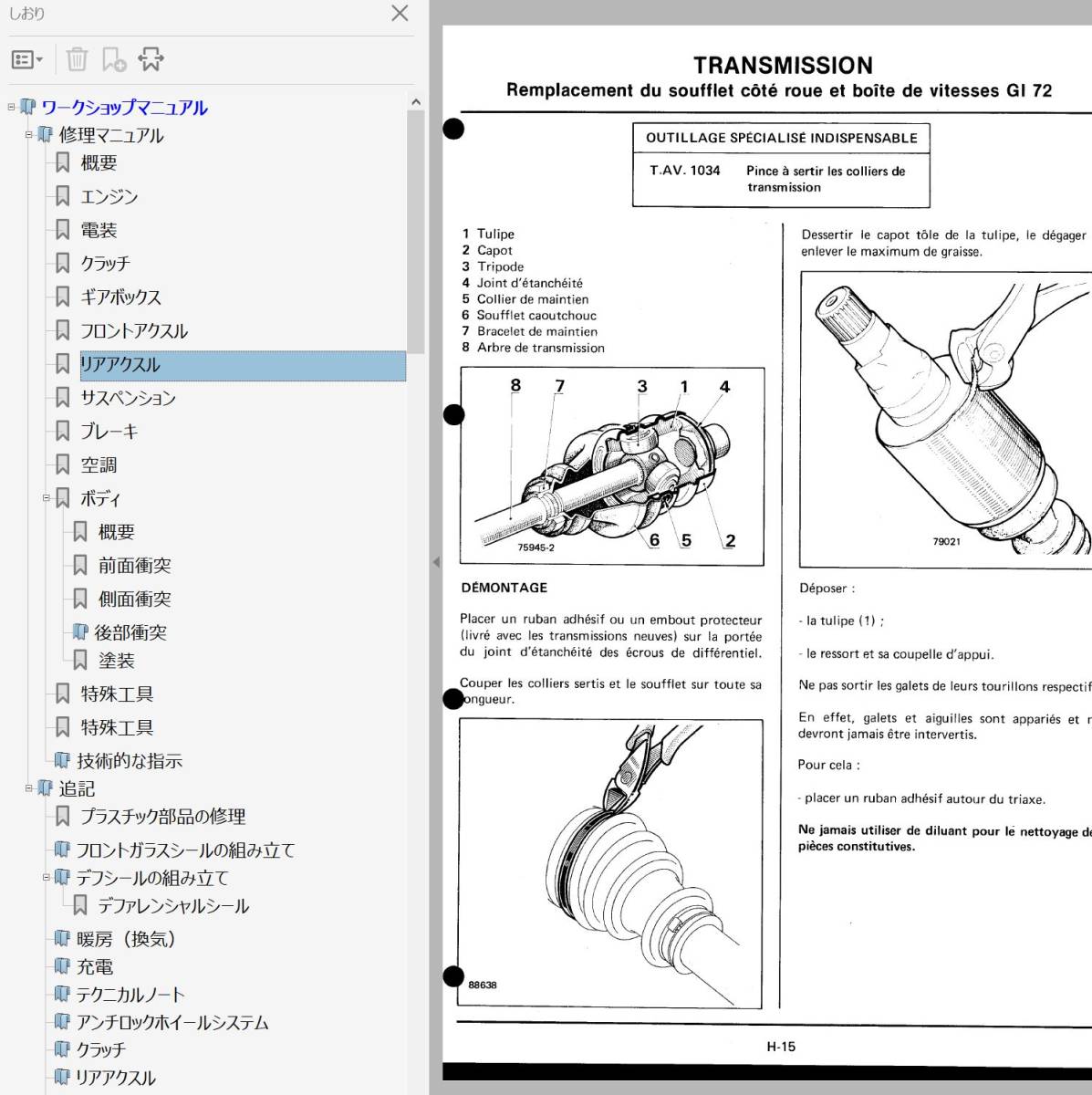This screenshot has width=1092, height=1095.
Task: Go to the 前面衝突 bookmark
Action: (x=135, y=566)
